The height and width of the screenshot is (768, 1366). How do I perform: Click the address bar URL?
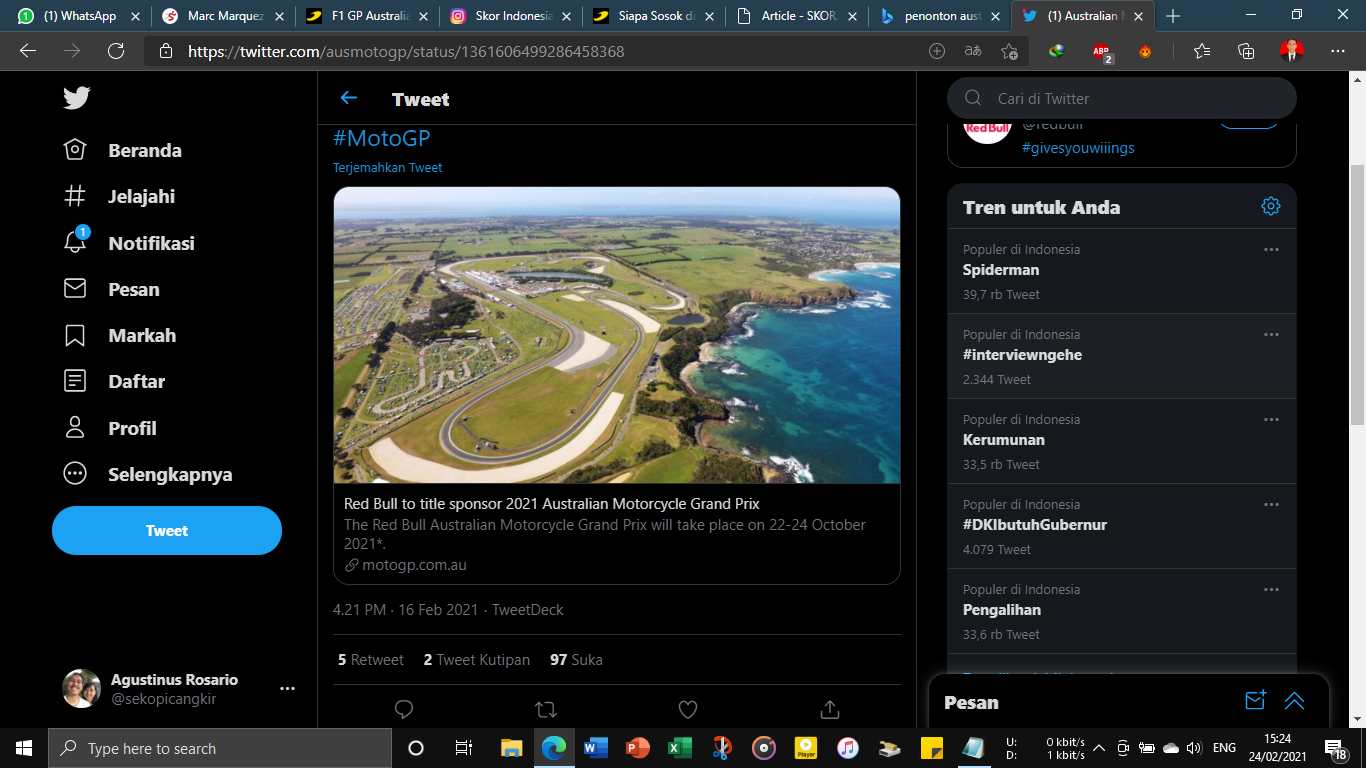coord(406,51)
